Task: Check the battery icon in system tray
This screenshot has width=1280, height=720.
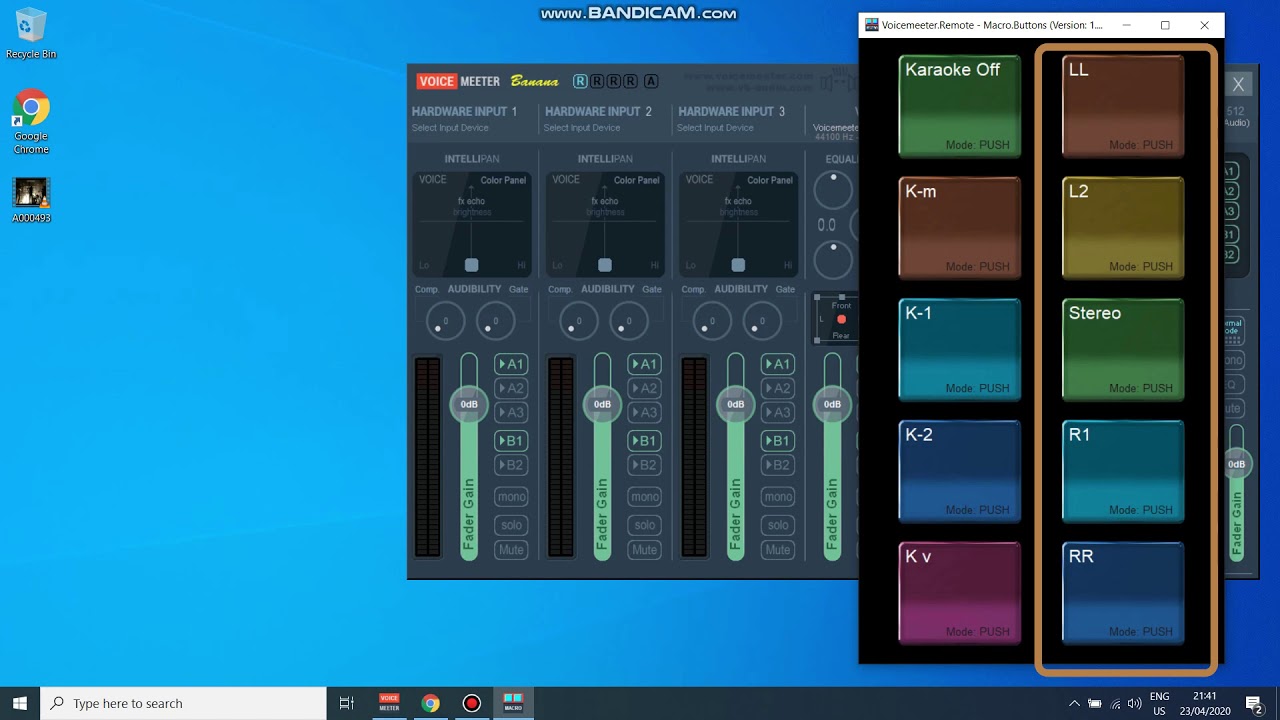Action: tap(1095, 703)
